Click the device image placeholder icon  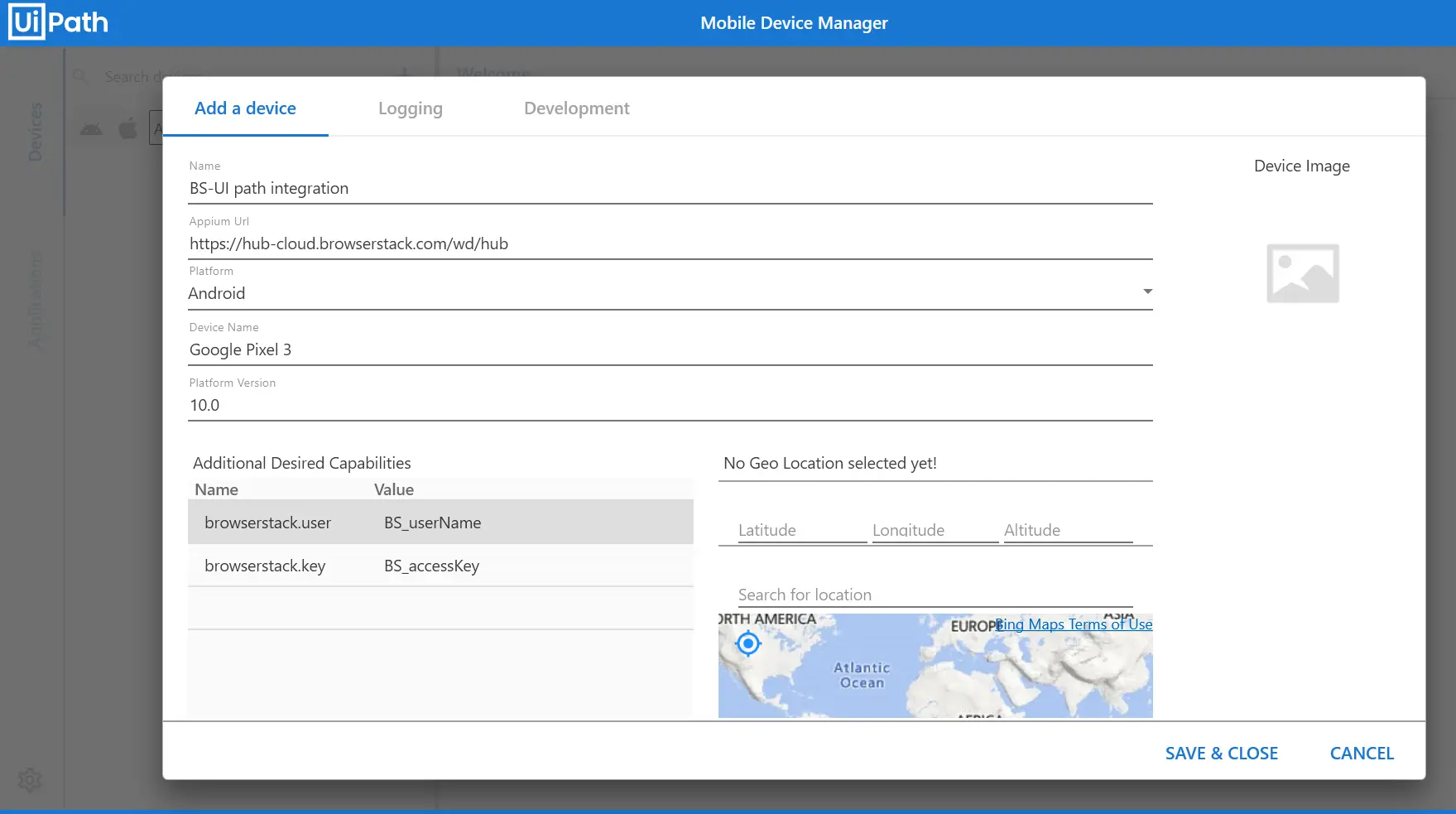(1302, 273)
